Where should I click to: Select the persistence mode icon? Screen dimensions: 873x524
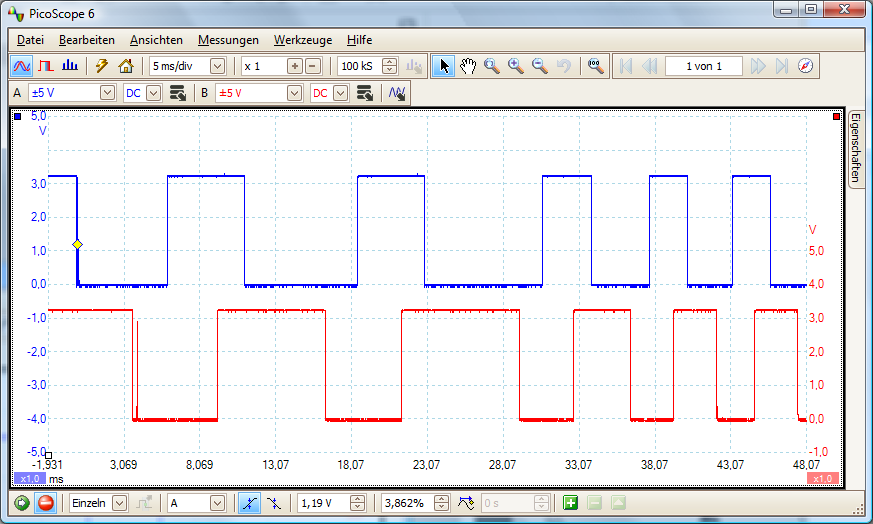(x=45, y=66)
